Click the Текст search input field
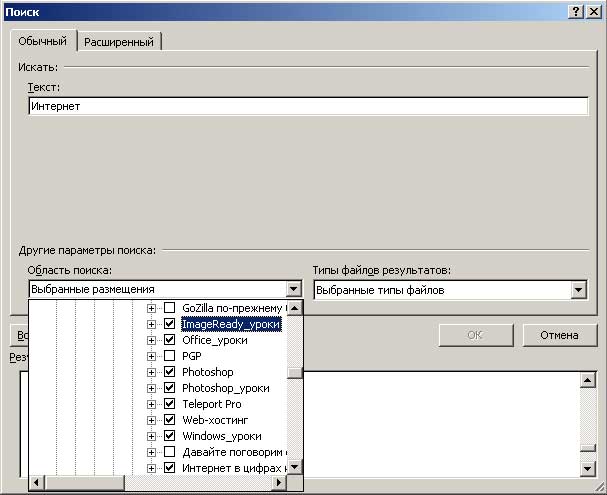The image size is (607, 495). (307, 106)
